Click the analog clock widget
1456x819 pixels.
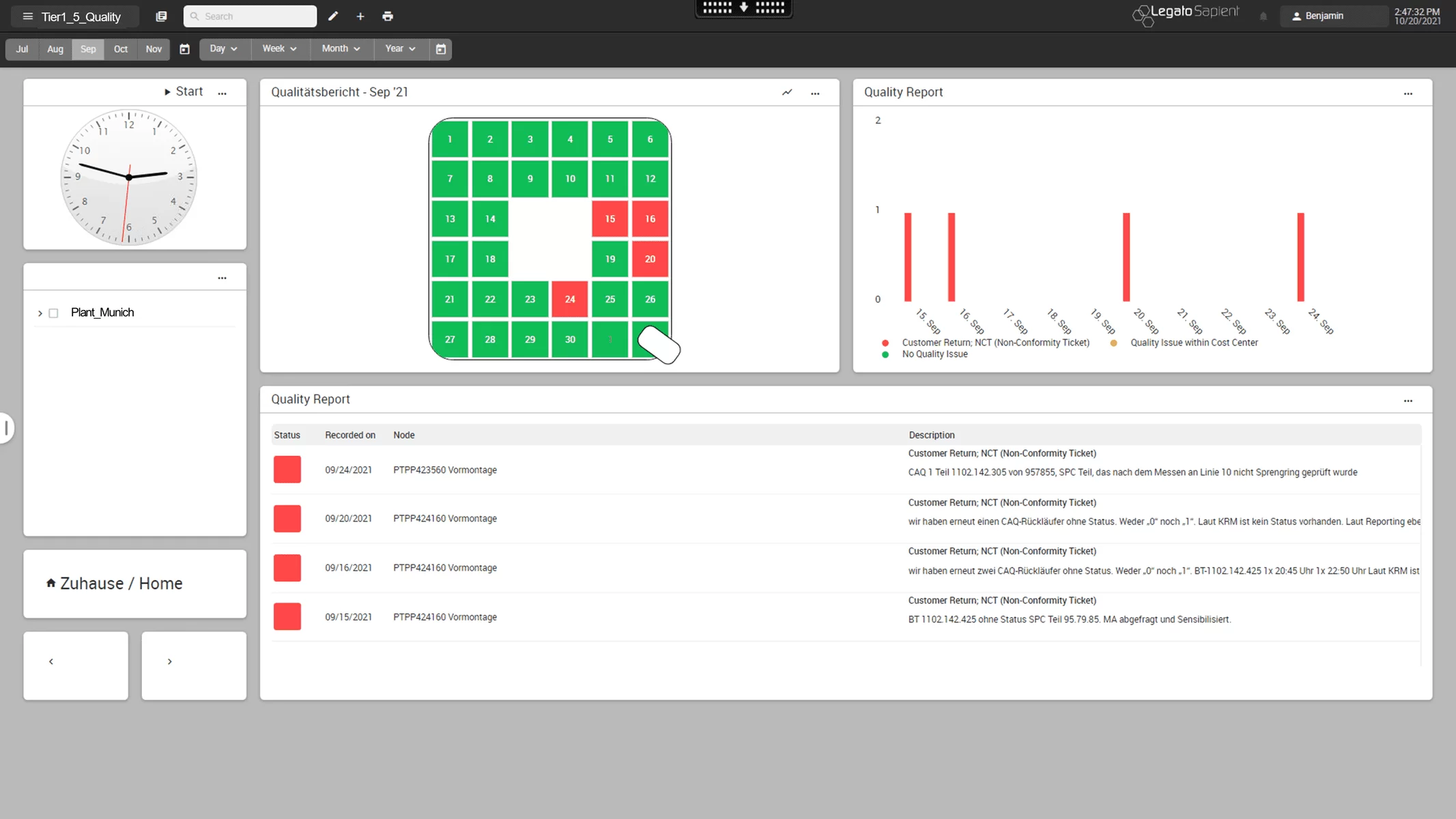tap(128, 177)
